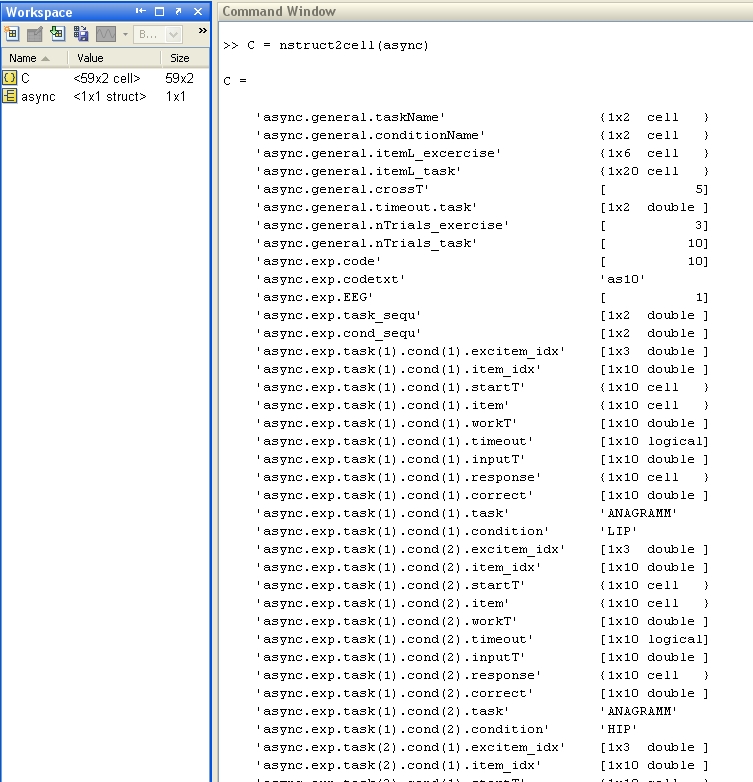Click the Command Window title bar

485,11
